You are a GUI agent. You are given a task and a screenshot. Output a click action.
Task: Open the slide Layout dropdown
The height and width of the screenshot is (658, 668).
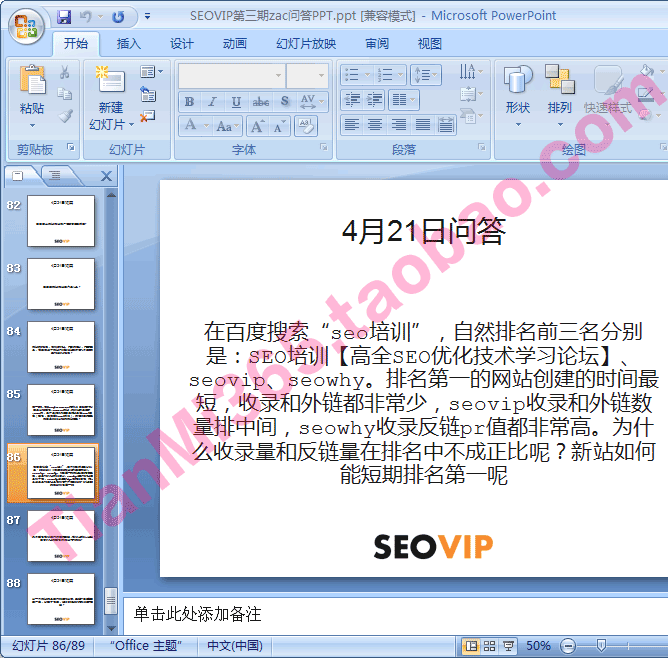[x=152, y=72]
